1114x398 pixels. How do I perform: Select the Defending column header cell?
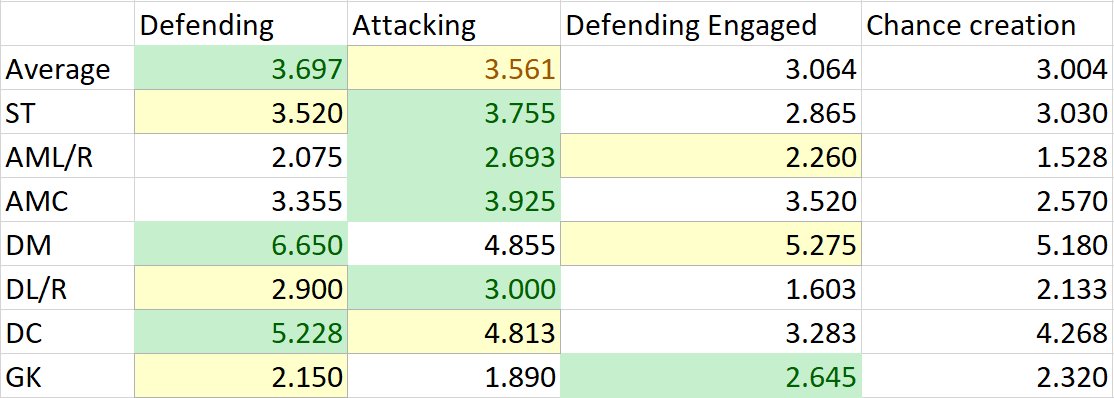(x=242, y=24)
